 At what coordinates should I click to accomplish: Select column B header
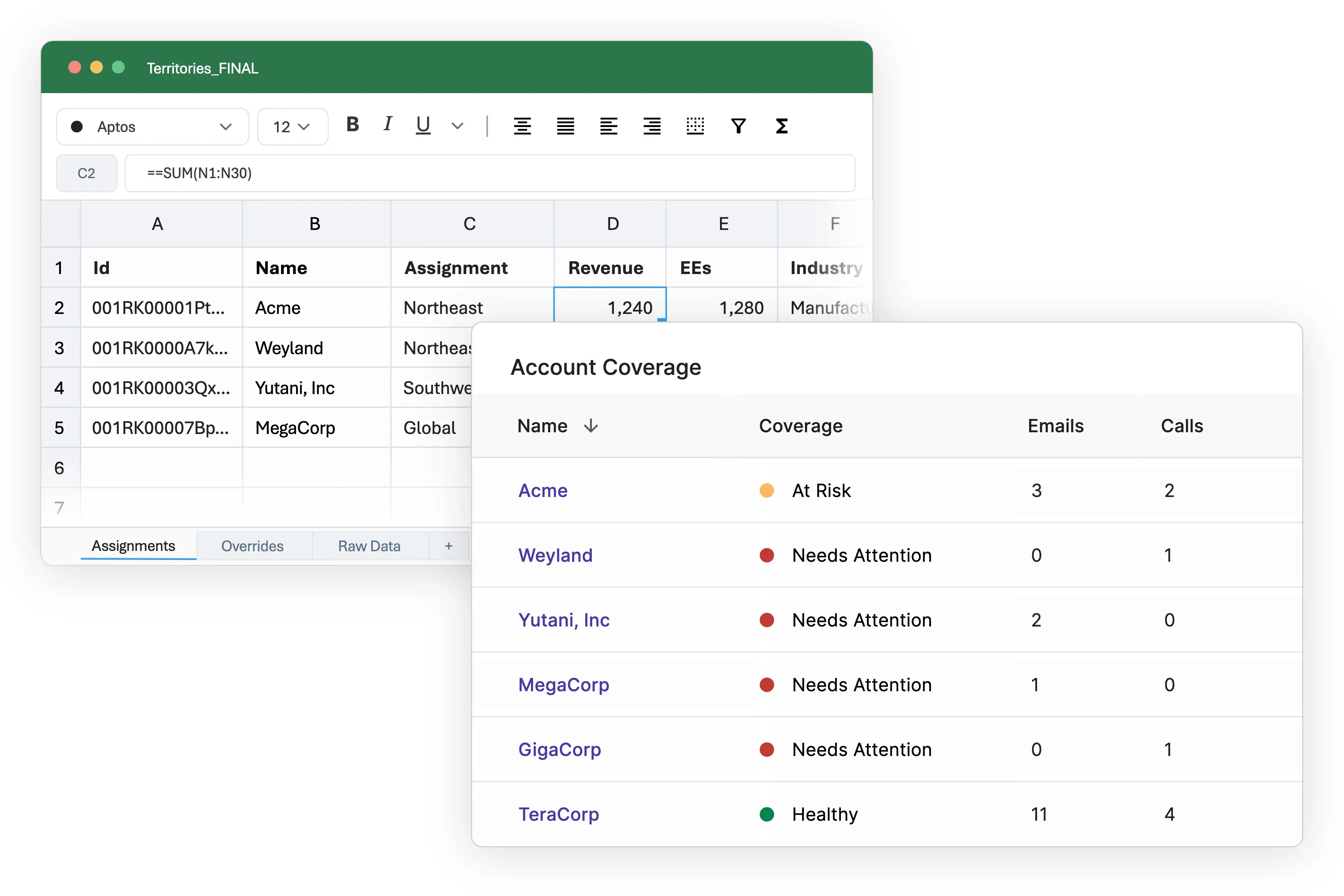[x=316, y=224]
